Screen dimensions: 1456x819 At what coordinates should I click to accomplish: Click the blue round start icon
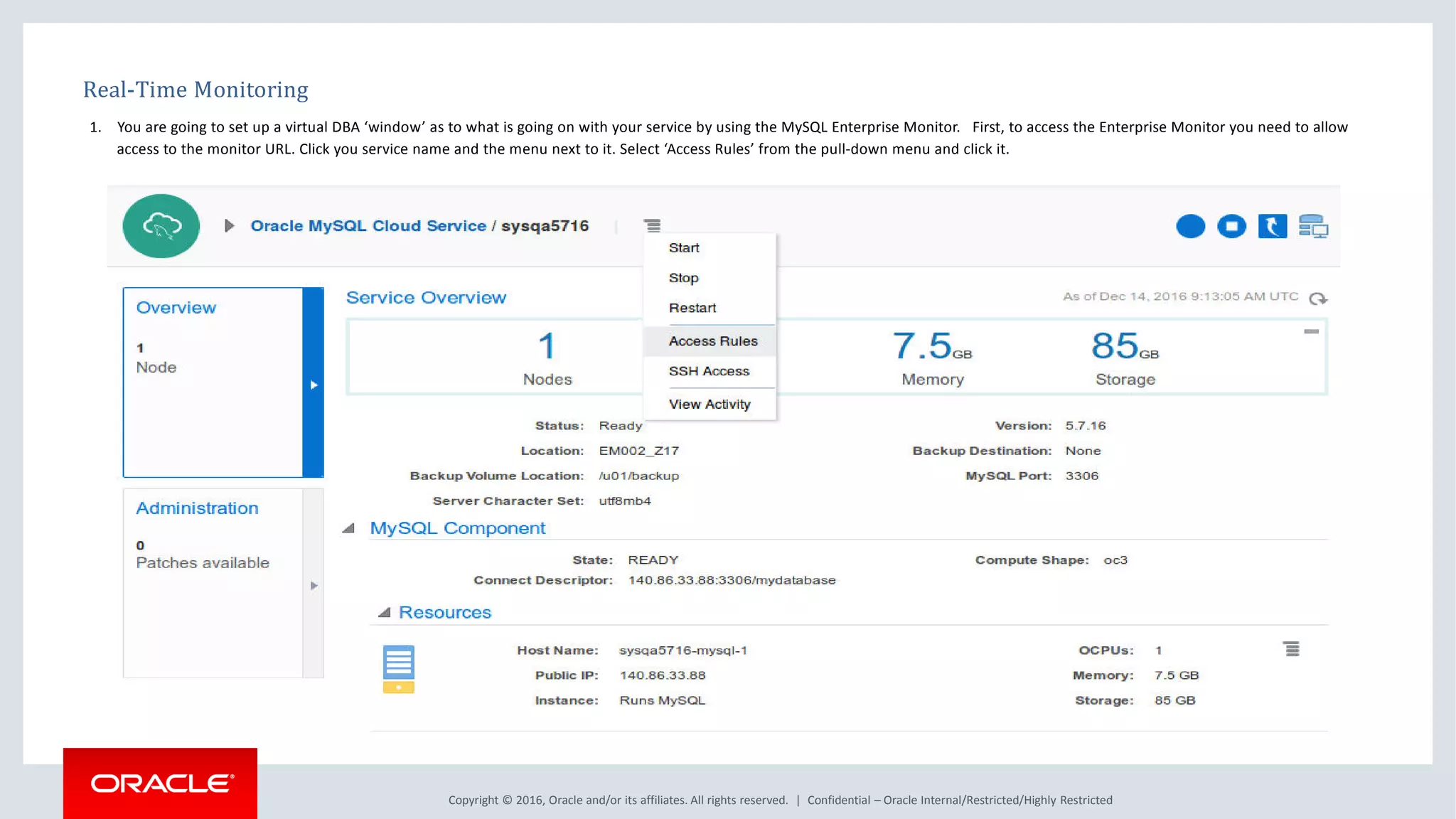click(1191, 226)
